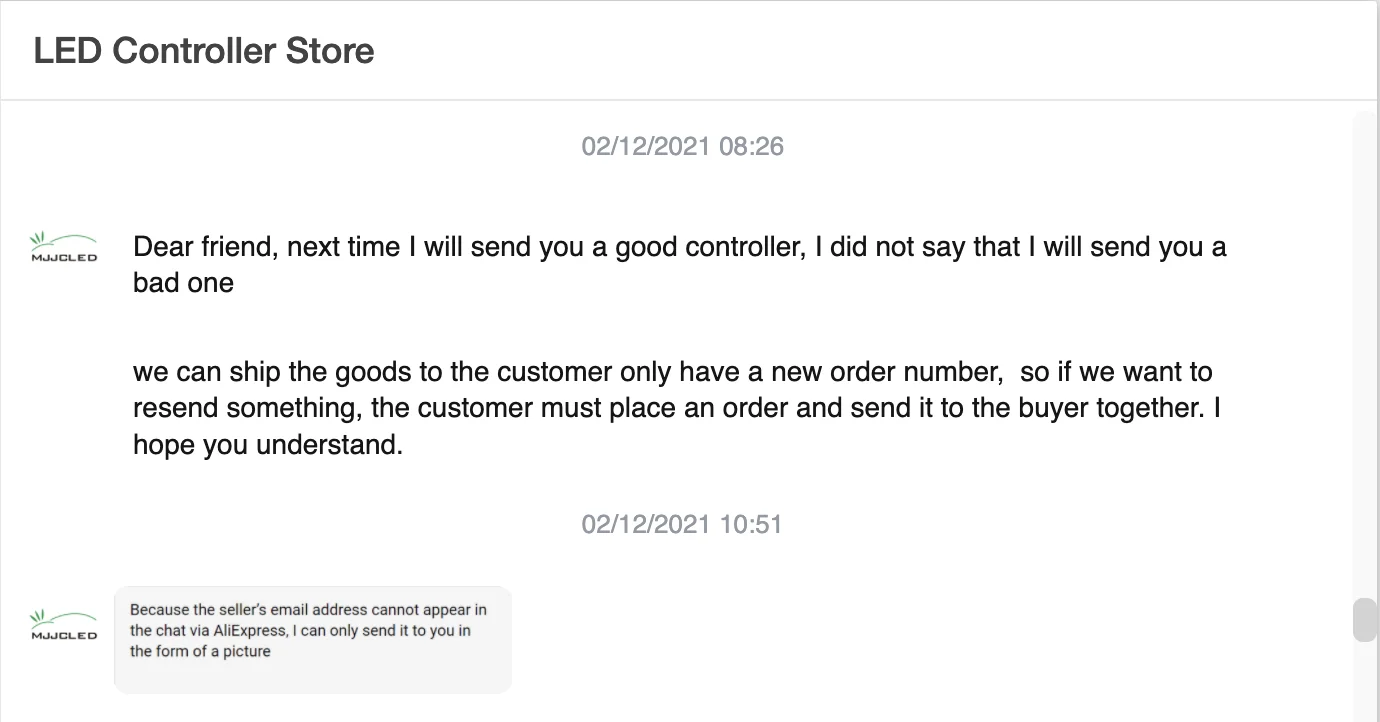
Task: Click the 02/12/2021 10:51 timestamp
Action: [x=682, y=524]
